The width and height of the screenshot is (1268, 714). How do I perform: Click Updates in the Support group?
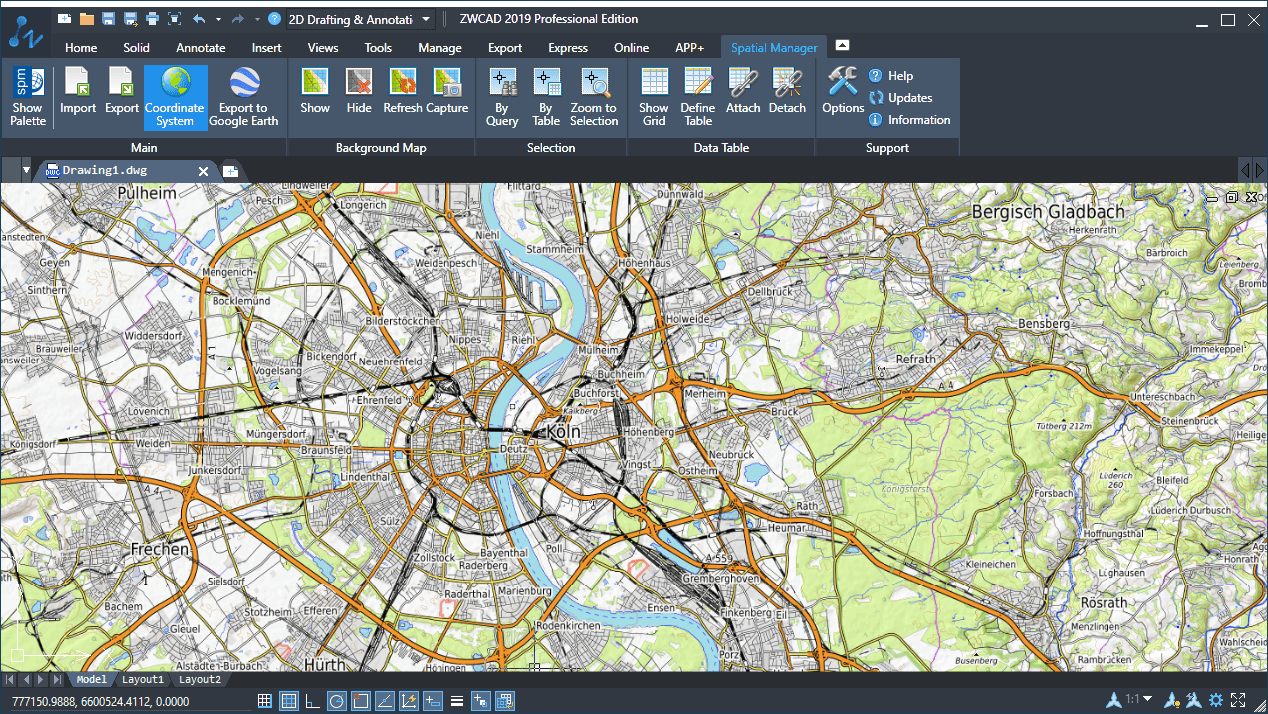pyautogui.click(x=901, y=98)
